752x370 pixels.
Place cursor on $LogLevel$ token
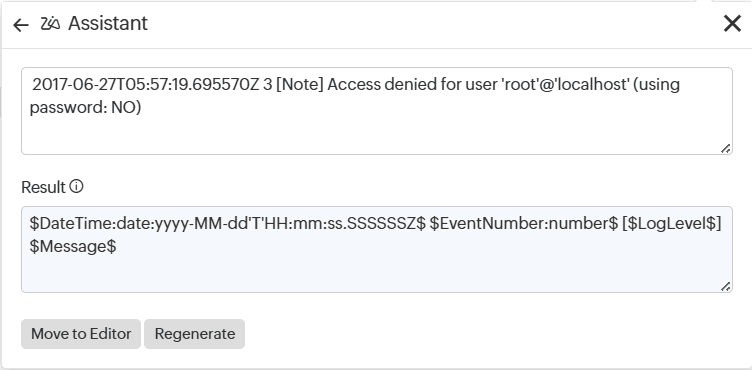(671, 224)
